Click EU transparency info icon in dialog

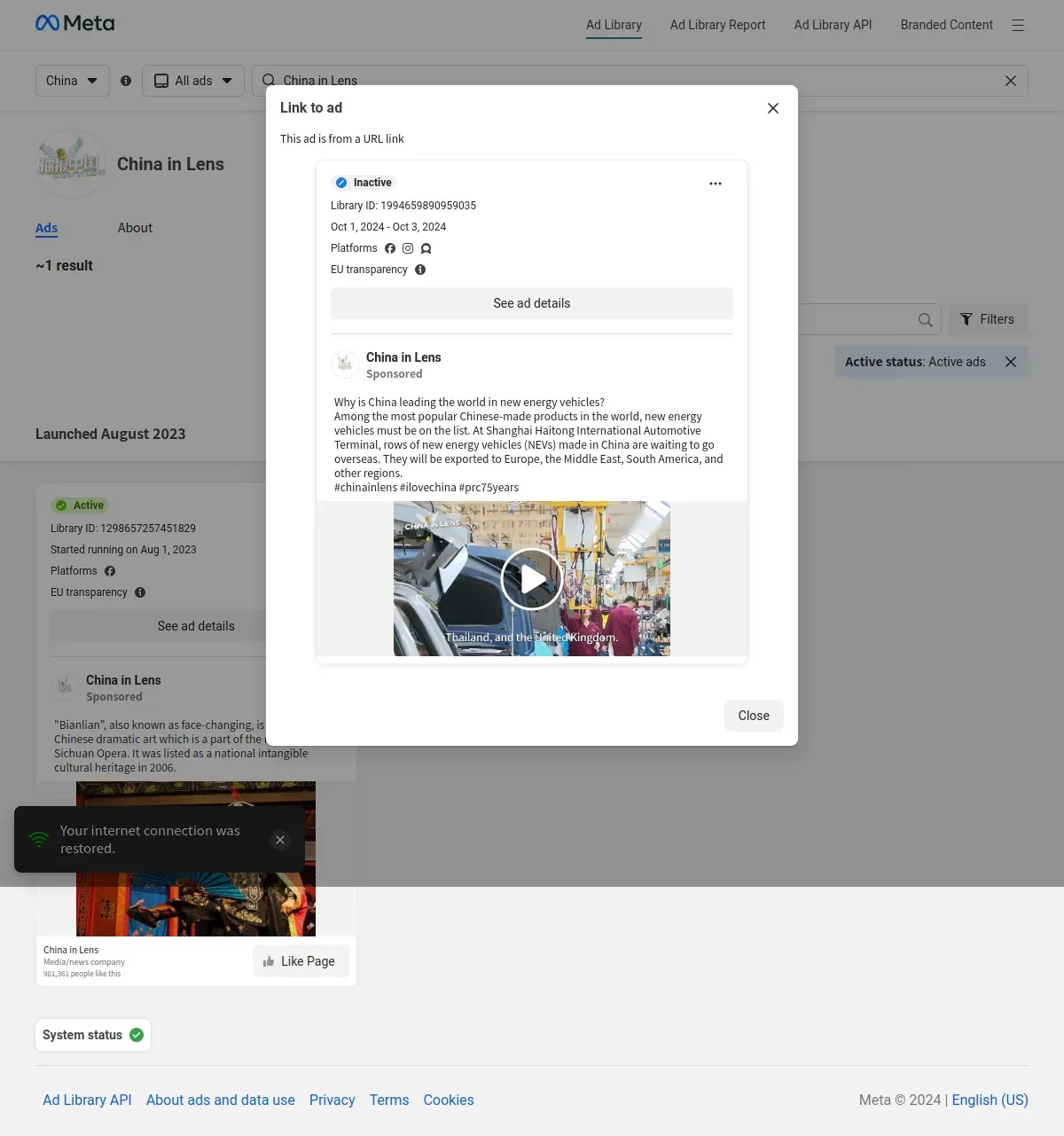pyautogui.click(x=420, y=270)
